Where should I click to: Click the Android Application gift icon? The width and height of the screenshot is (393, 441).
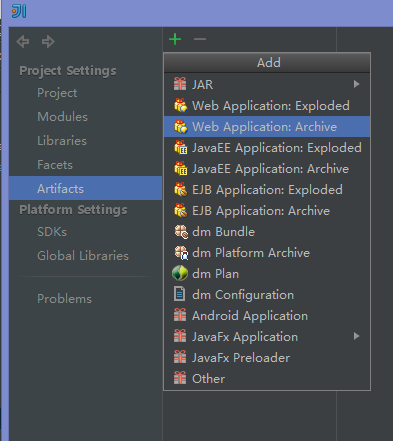(180, 315)
